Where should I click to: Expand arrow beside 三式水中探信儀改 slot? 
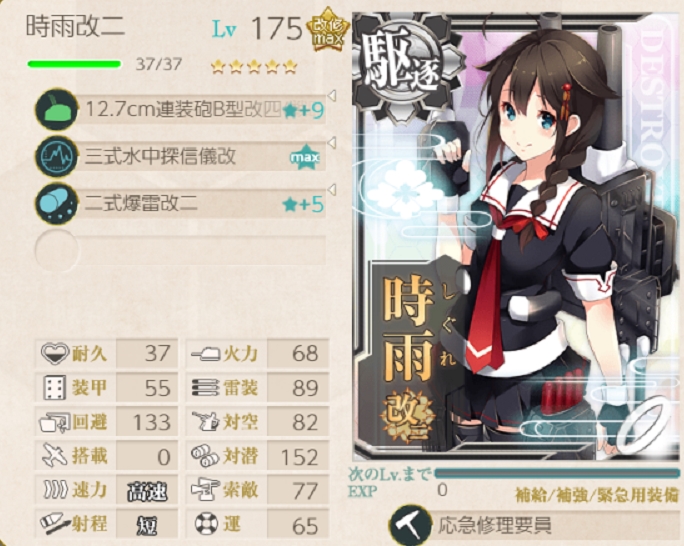pyautogui.click(x=332, y=143)
